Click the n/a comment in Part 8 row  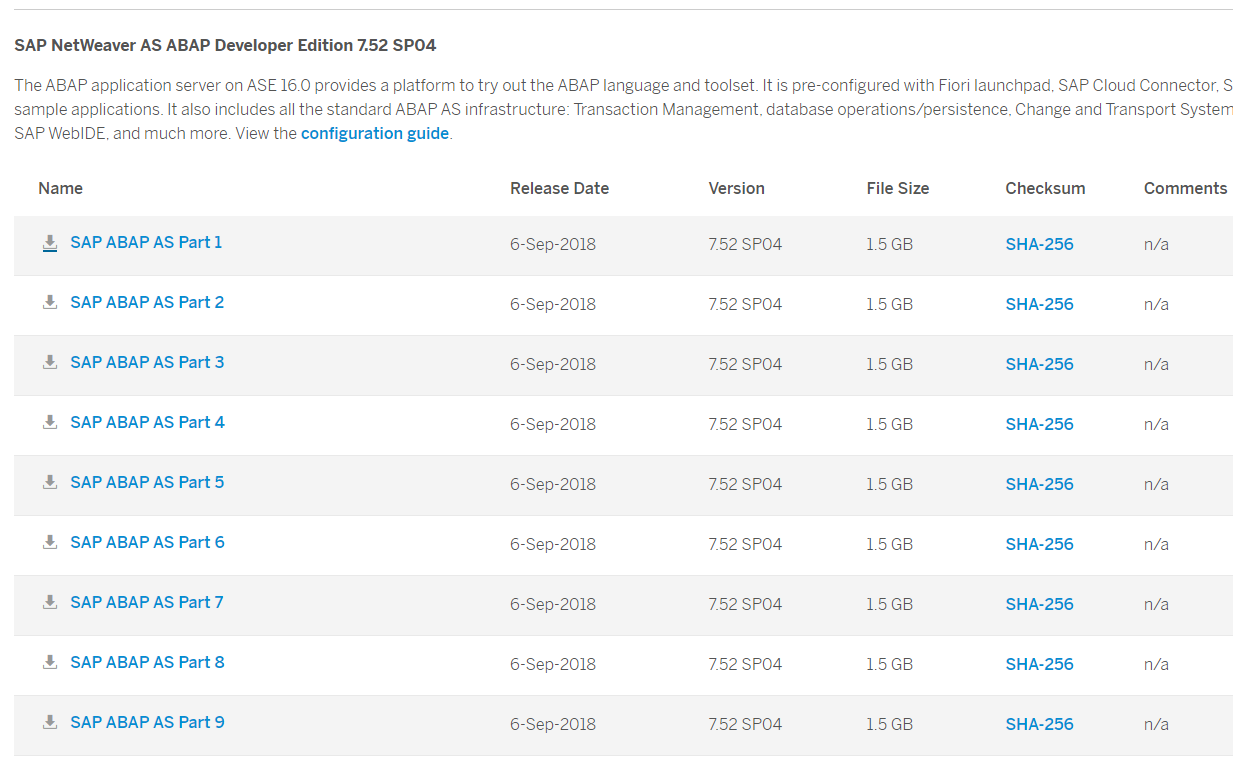1156,664
